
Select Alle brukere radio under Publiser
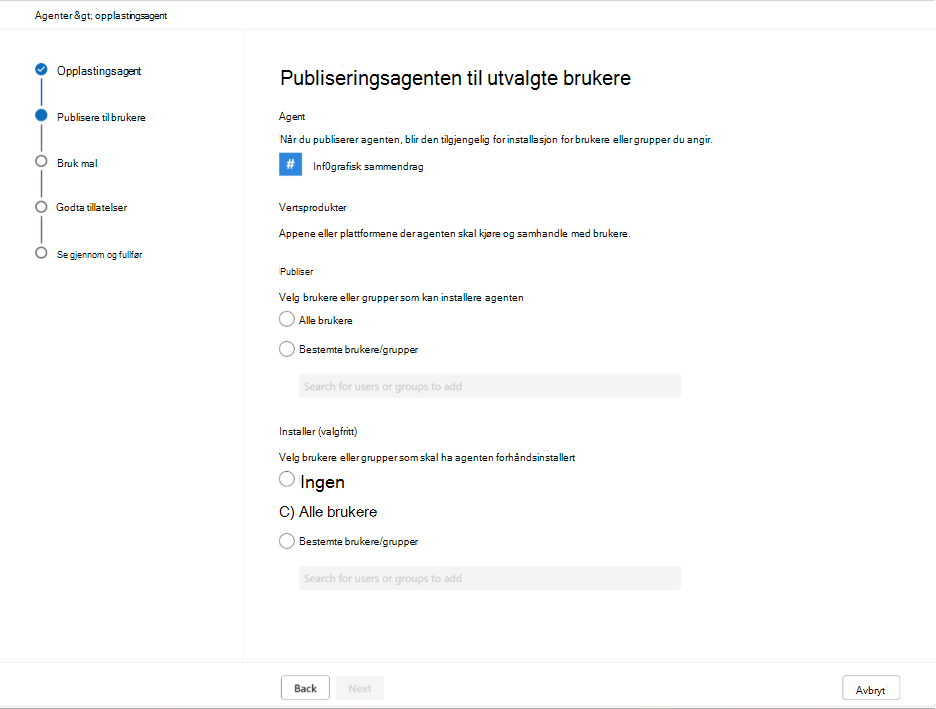click(287, 319)
